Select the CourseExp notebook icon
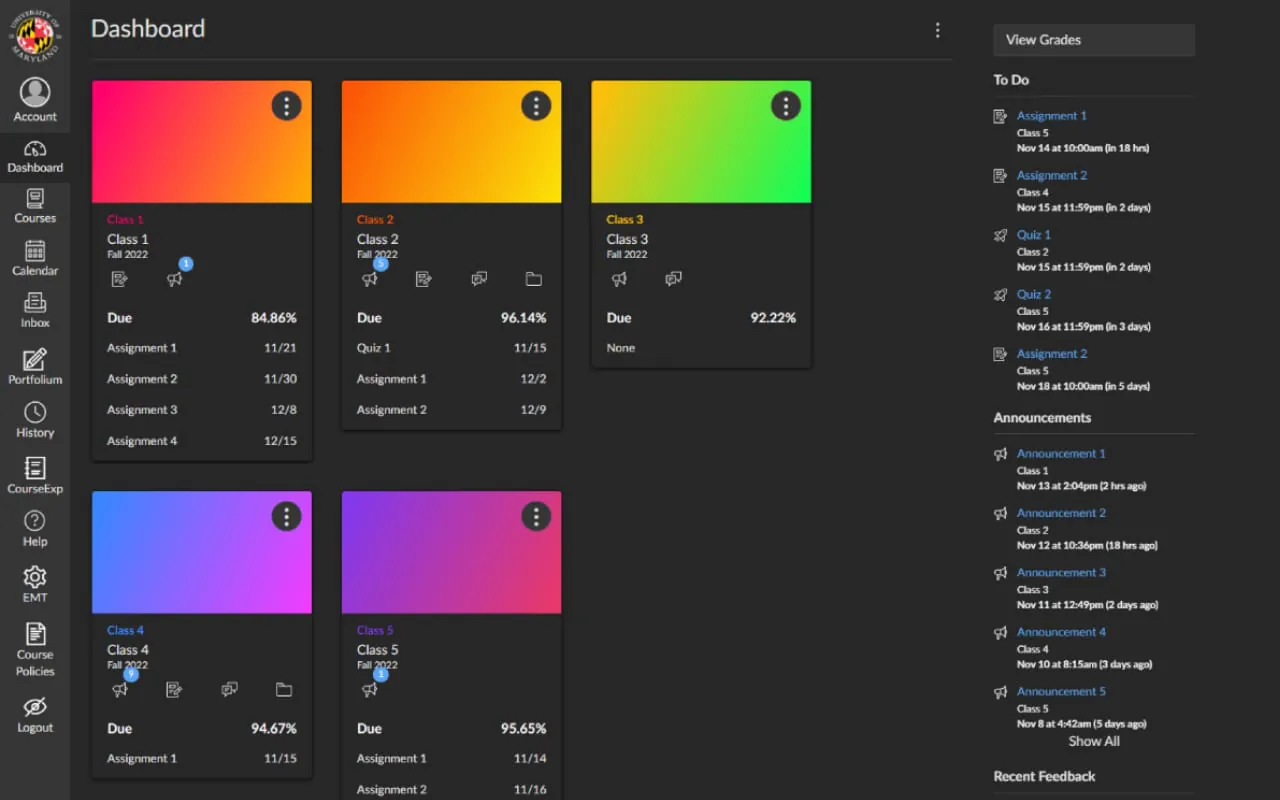Image resolution: width=1280 pixels, height=800 pixels. click(35, 472)
